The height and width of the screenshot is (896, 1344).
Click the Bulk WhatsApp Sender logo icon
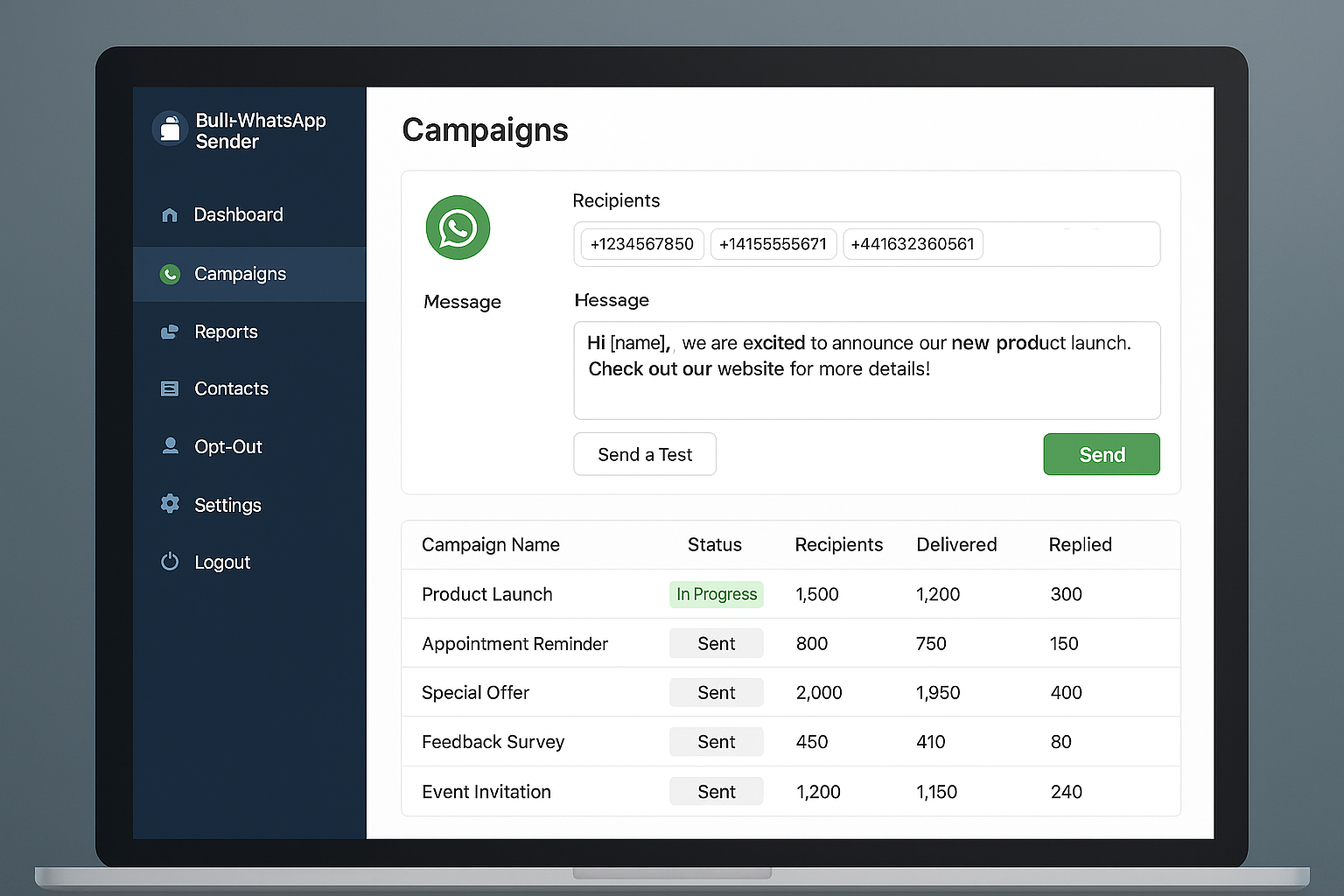pos(170,129)
